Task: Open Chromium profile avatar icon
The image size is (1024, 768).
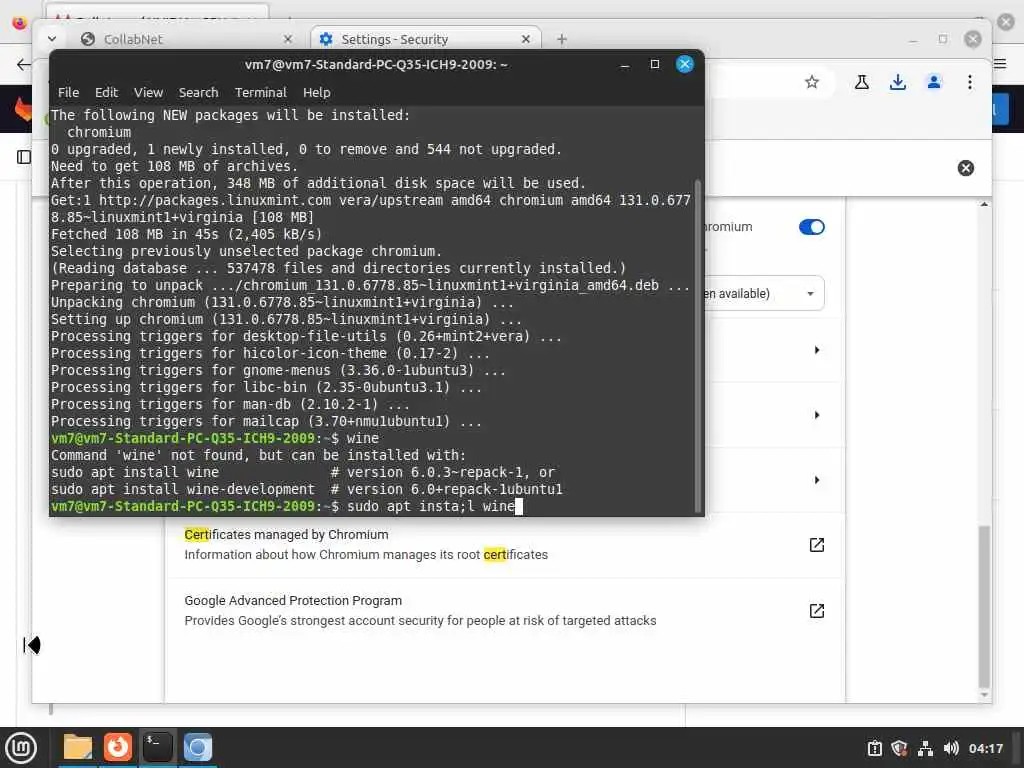Action: (x=934, y=82)
